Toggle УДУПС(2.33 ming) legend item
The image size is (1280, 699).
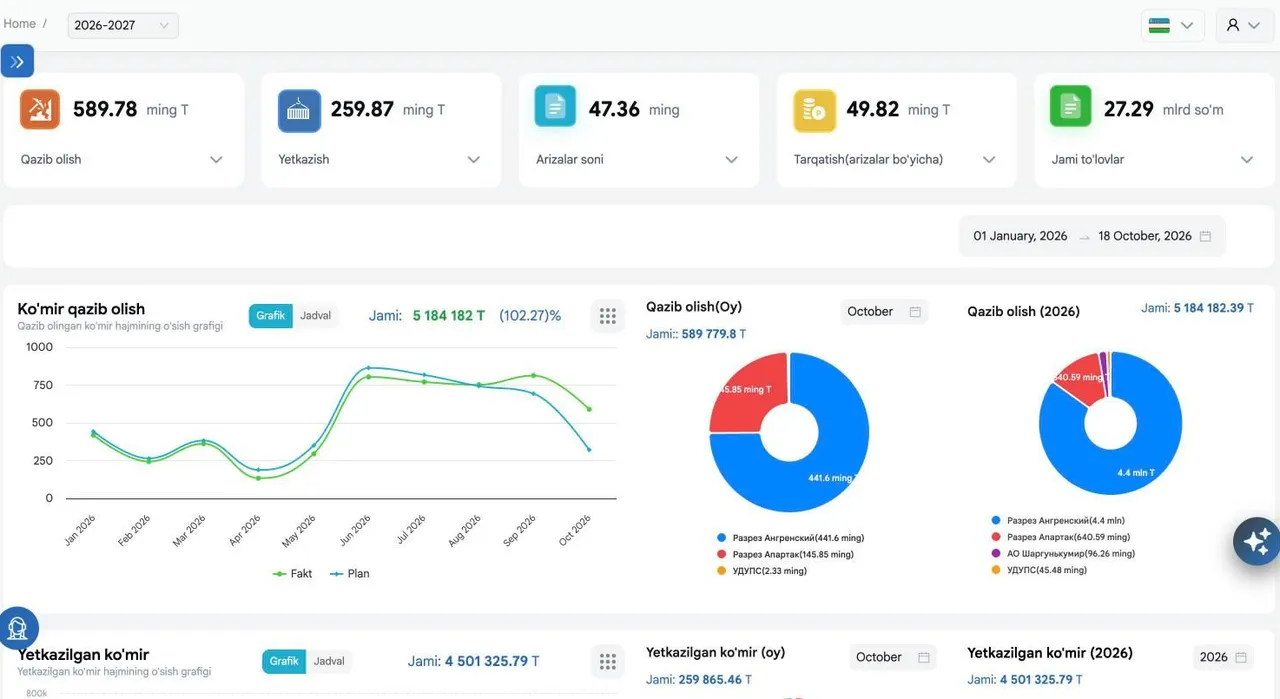(x=761, y=571)
